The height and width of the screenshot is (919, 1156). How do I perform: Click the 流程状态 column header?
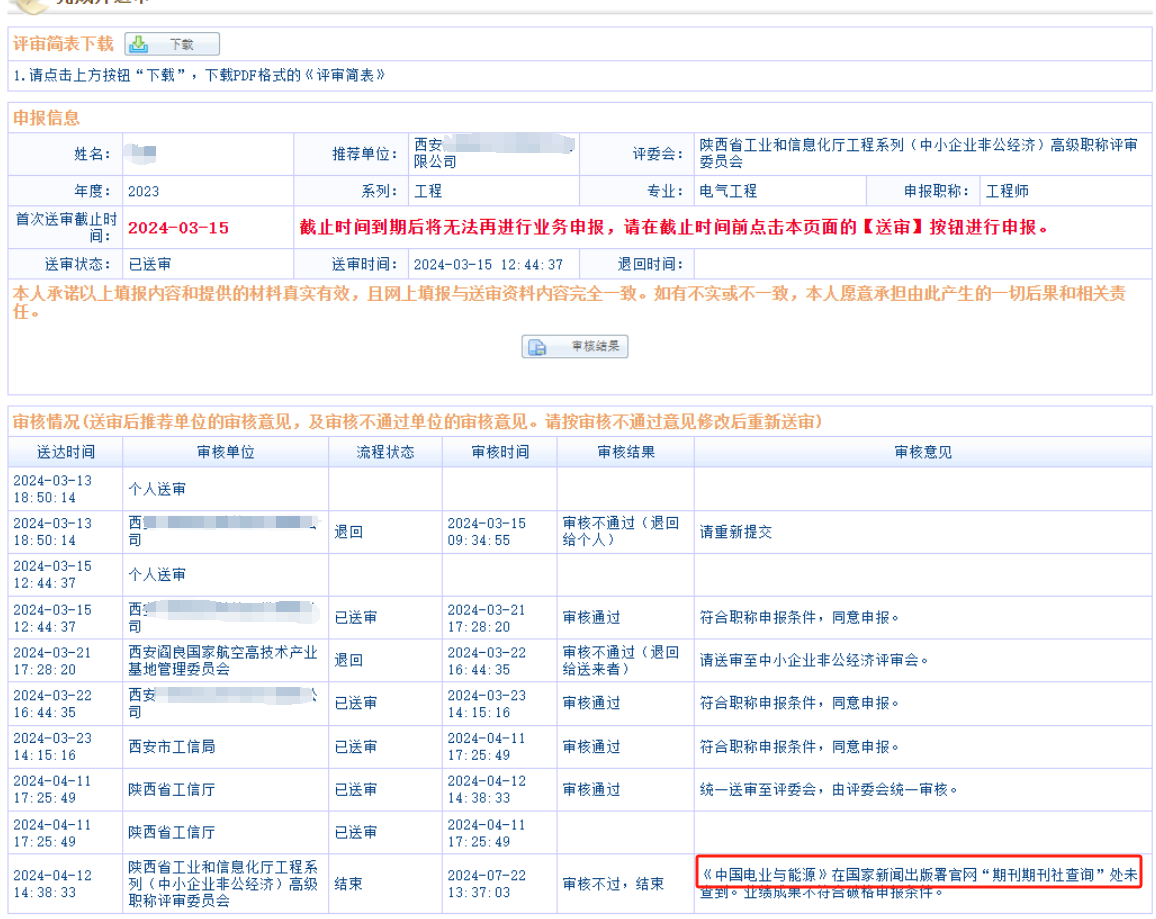click(385, 452)
